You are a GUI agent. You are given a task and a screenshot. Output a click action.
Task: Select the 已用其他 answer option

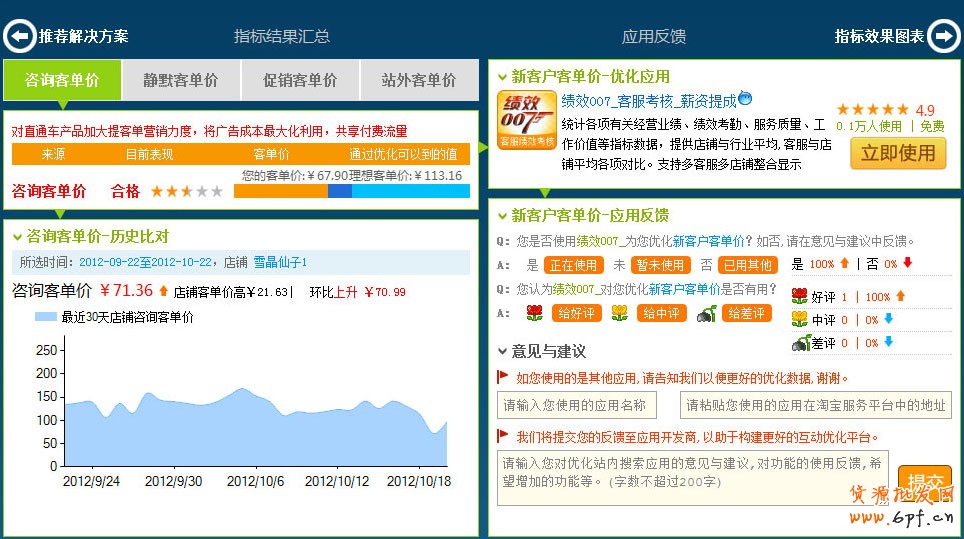point(748,265)
